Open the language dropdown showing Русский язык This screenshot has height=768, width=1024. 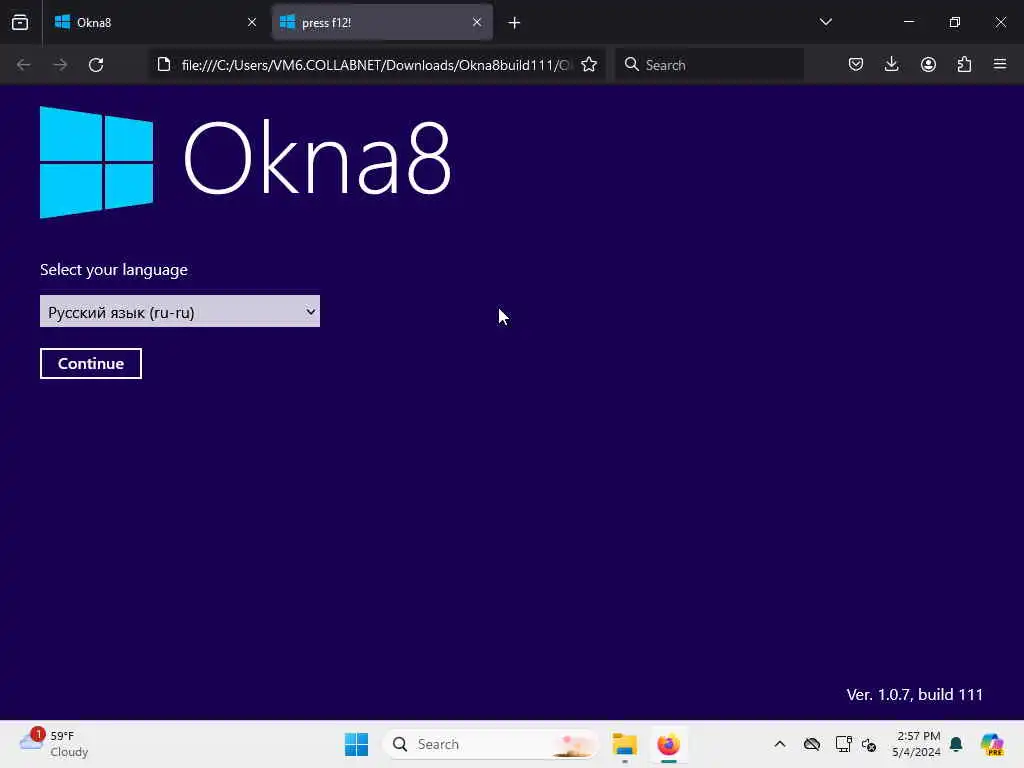180,312
